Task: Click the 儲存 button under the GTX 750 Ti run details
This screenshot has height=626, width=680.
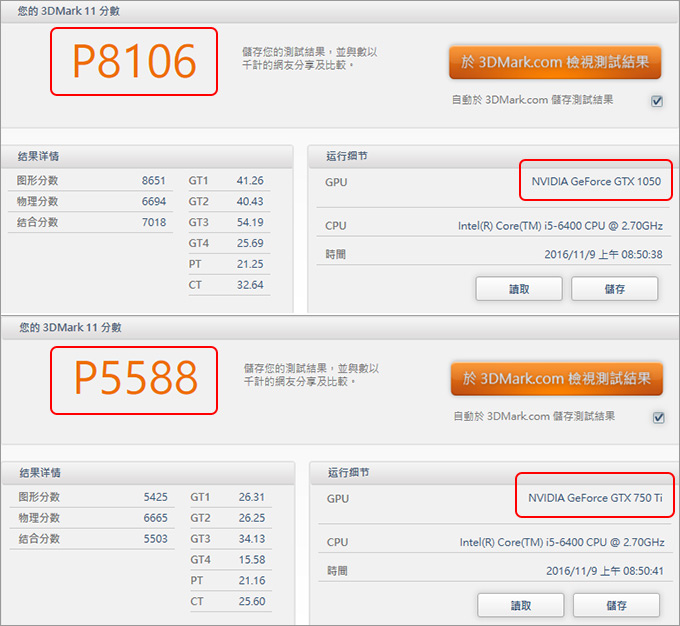Action: (x=616, y=605)
